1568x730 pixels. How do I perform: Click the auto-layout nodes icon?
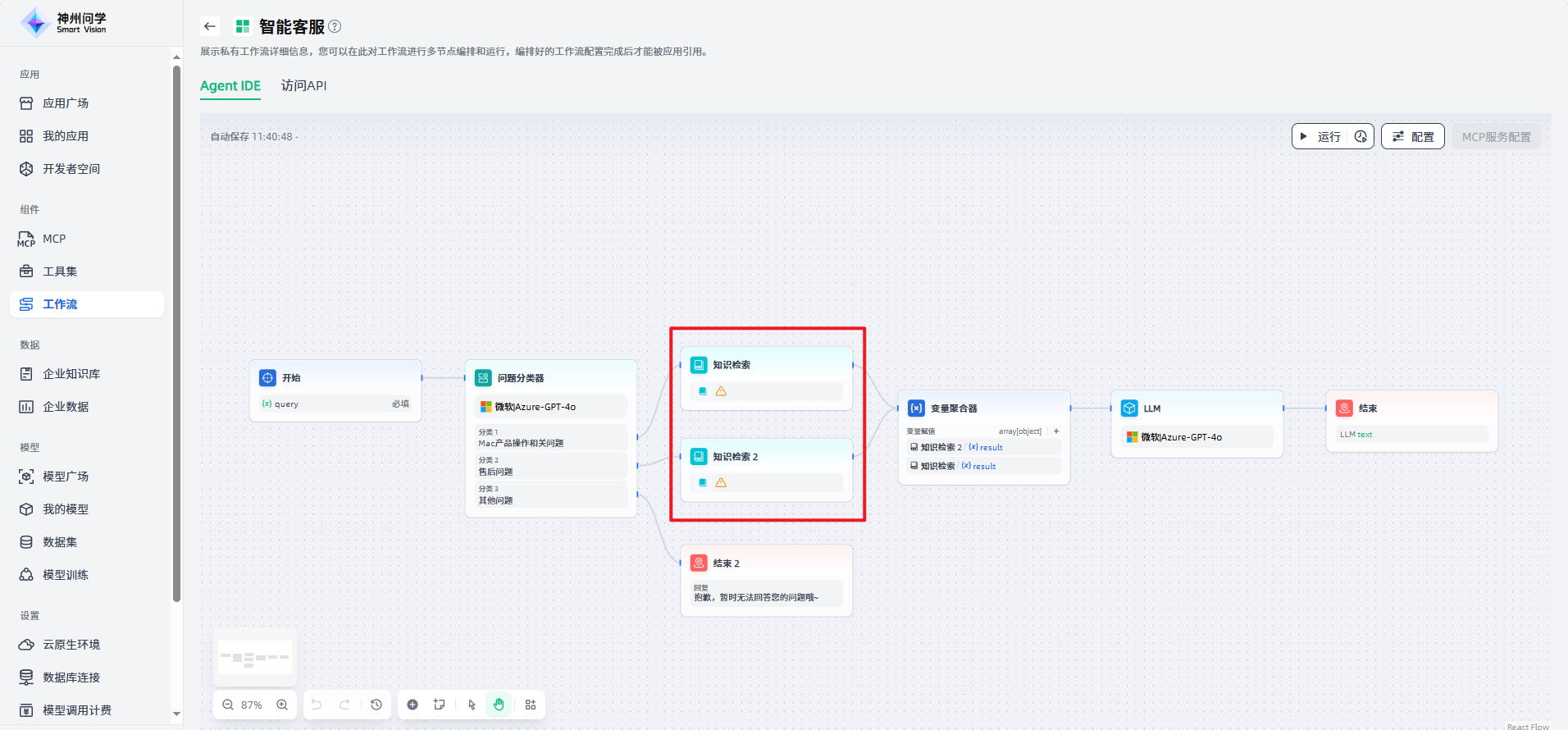click(x=531, y=705)
